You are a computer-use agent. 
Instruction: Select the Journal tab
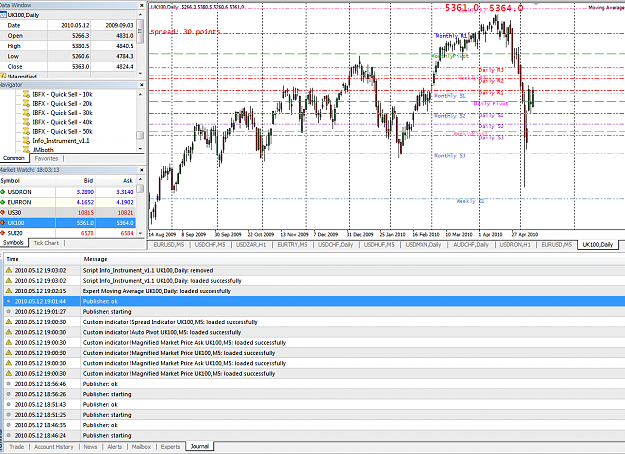(199, 446)
